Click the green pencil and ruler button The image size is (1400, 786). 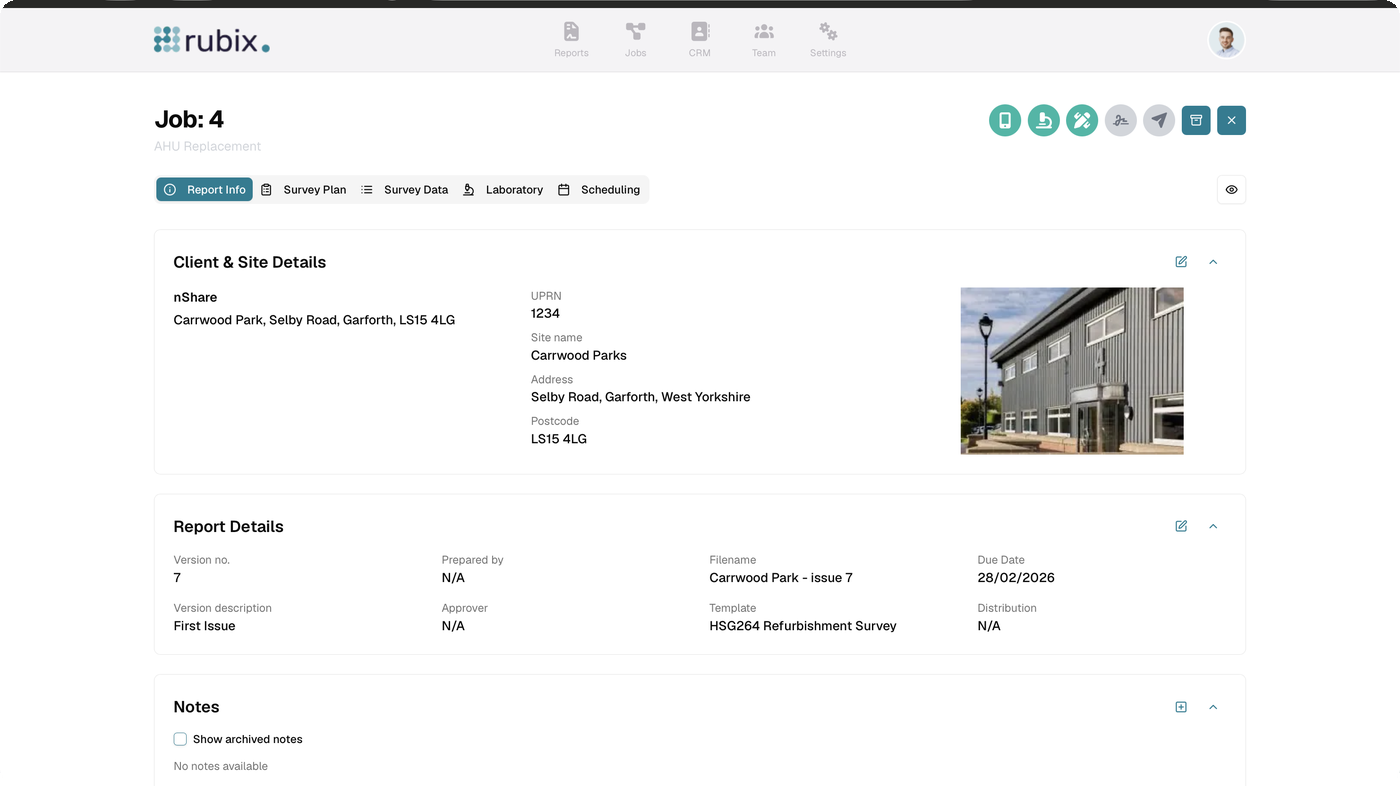pos(1082,121)
